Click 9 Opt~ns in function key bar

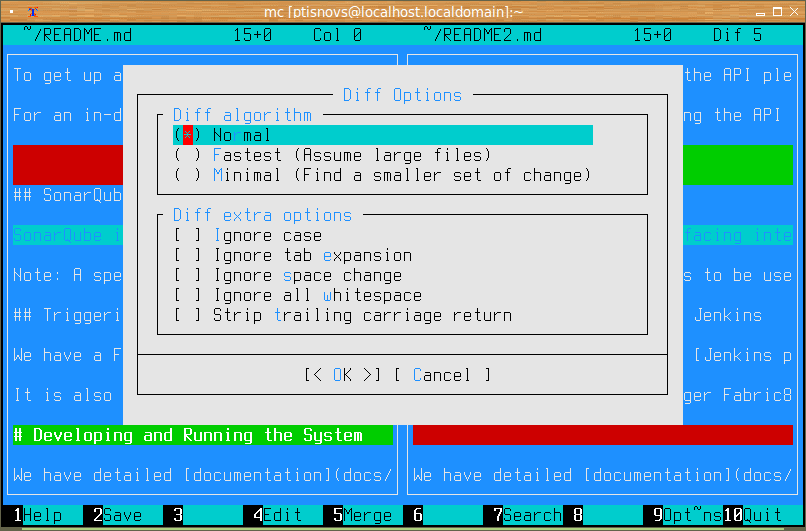click(x=688, y=515)
